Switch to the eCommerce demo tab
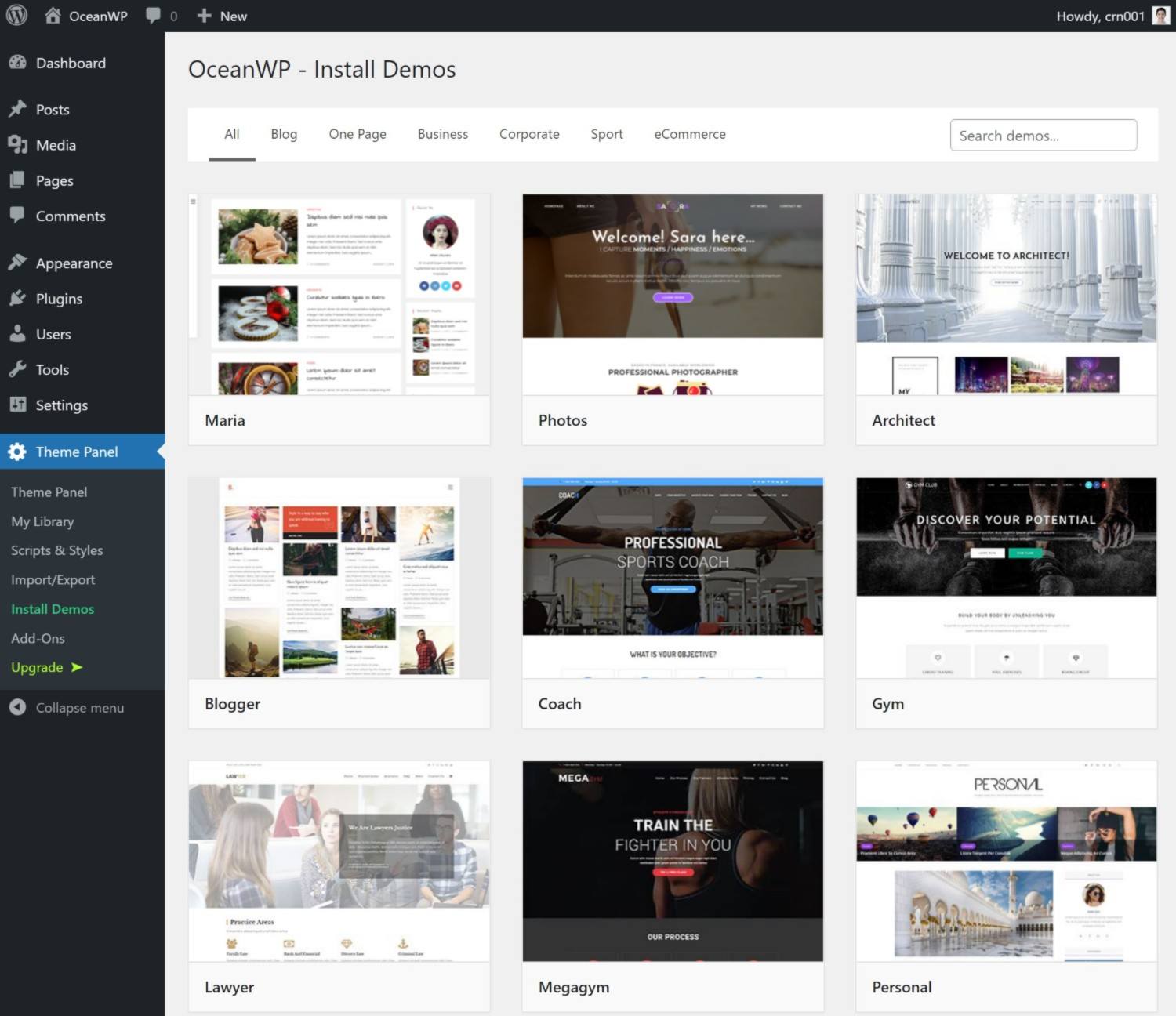 pyautogui.click(x=689, y=134)
